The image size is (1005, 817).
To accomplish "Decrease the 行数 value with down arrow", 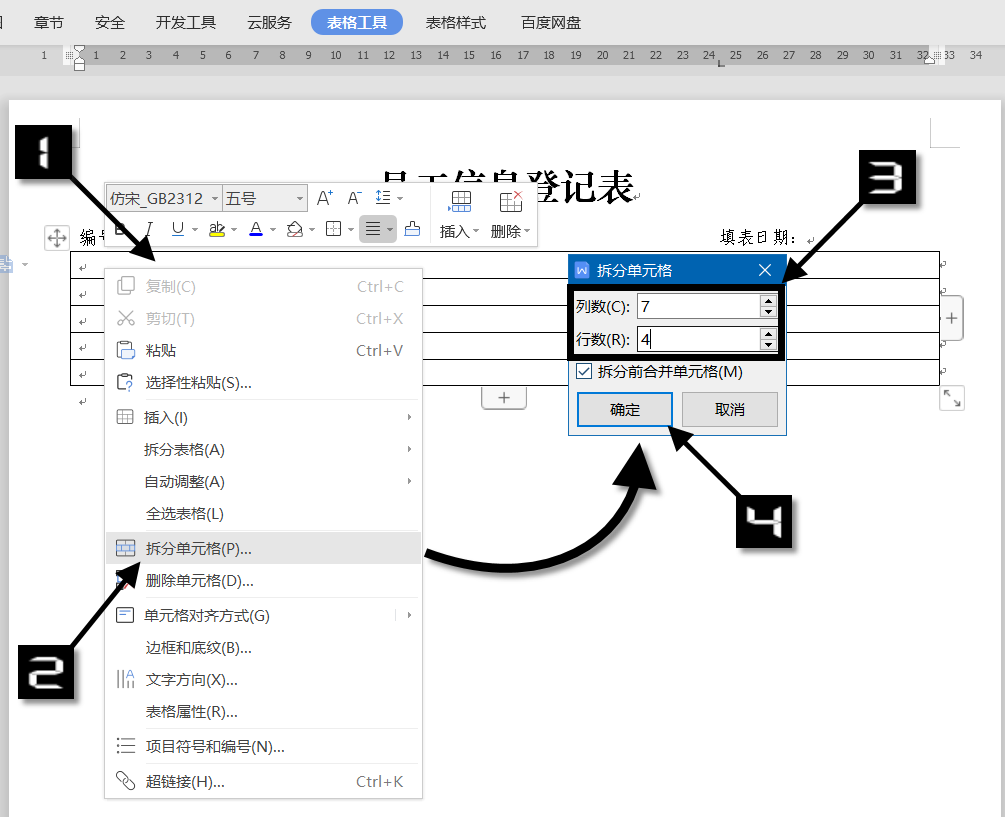I will [x=768, y=345].
